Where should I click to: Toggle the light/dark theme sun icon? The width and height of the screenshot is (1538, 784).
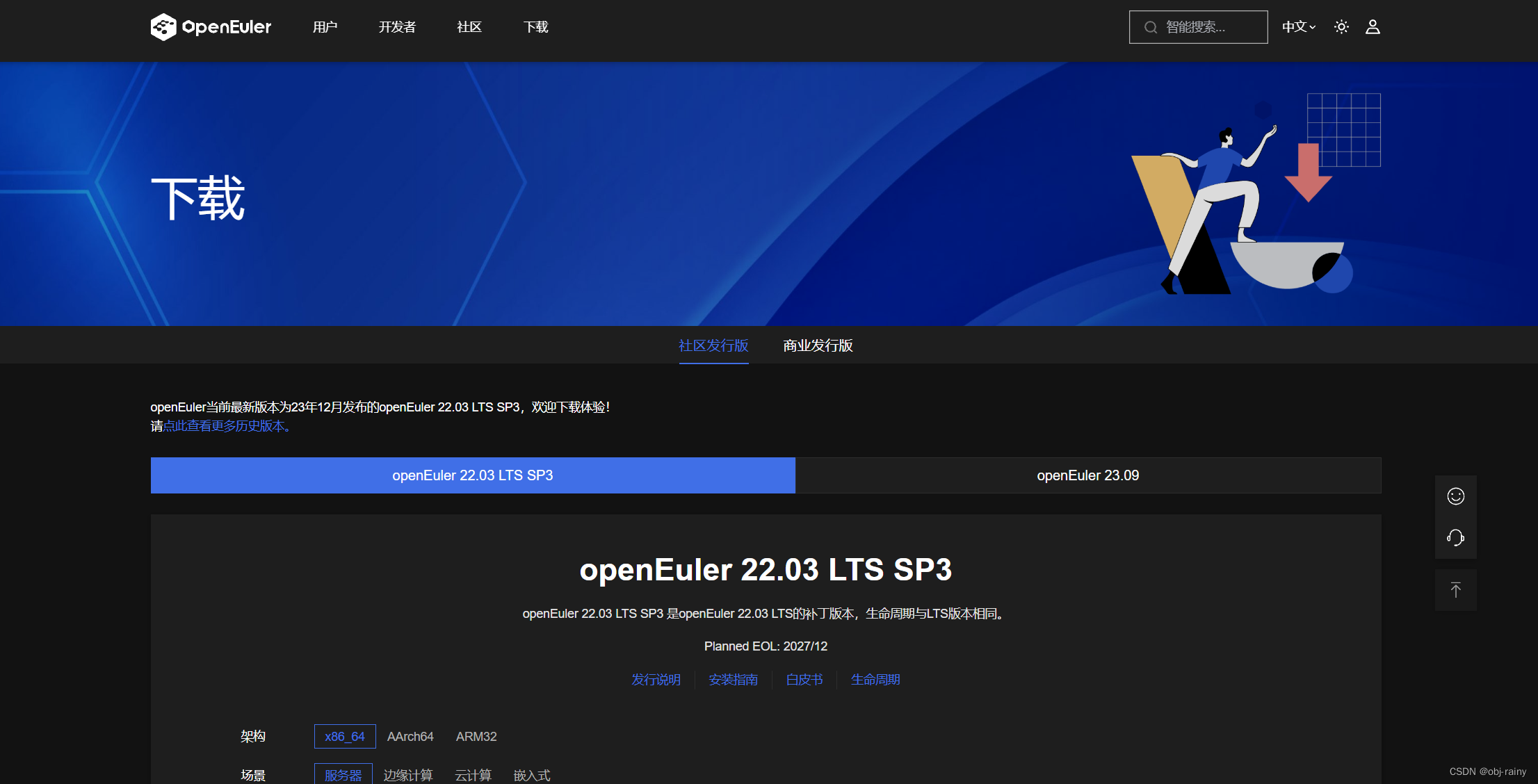pyautogui.click(x=1341, y=26)
